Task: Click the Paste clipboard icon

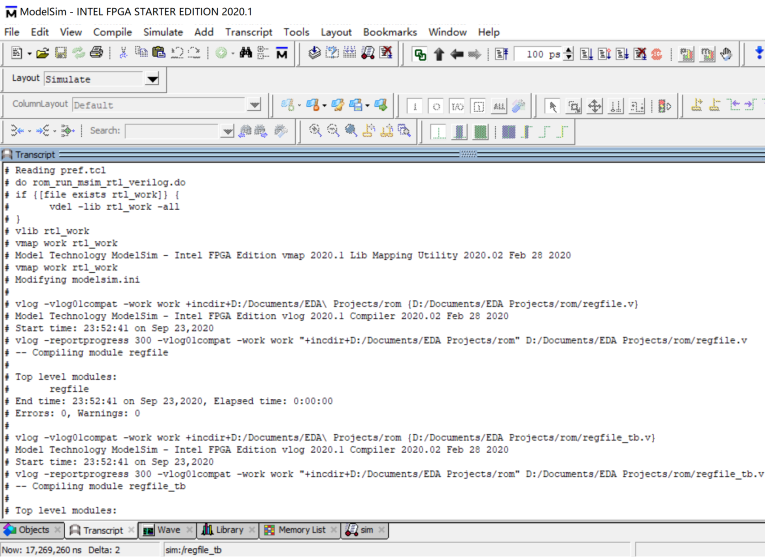Action: click(159, 53)
